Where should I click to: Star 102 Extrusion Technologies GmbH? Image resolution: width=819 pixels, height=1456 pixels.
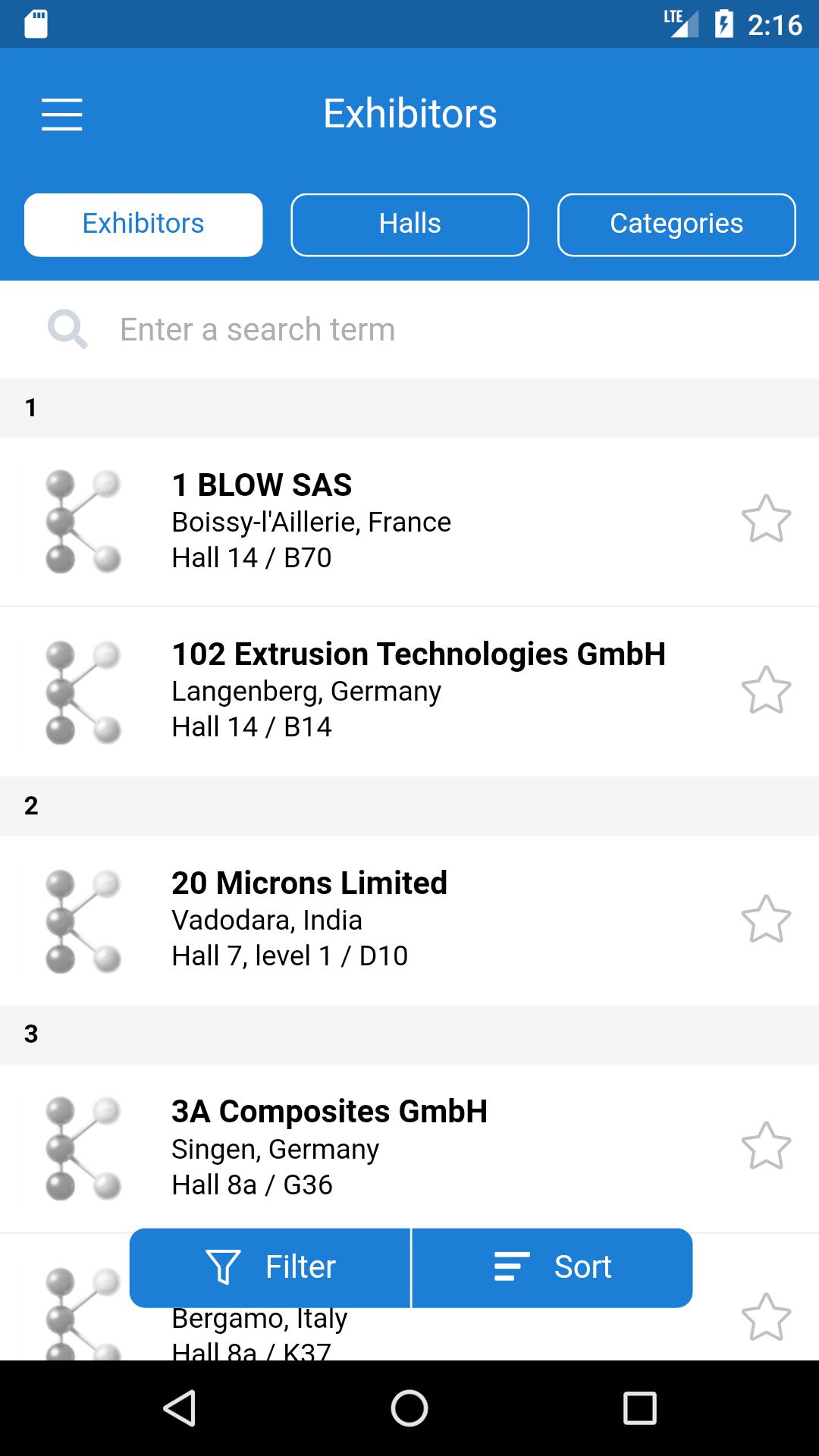pos(766,690)
